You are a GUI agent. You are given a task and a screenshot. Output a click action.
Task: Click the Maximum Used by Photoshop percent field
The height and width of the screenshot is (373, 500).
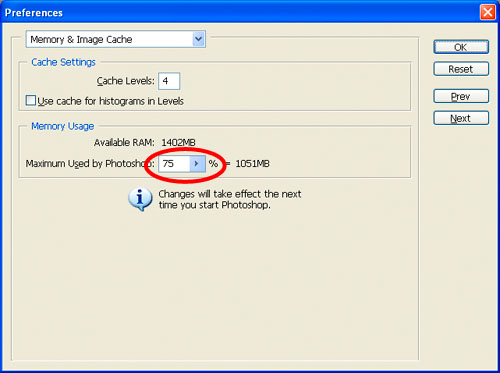pos(174,164)
